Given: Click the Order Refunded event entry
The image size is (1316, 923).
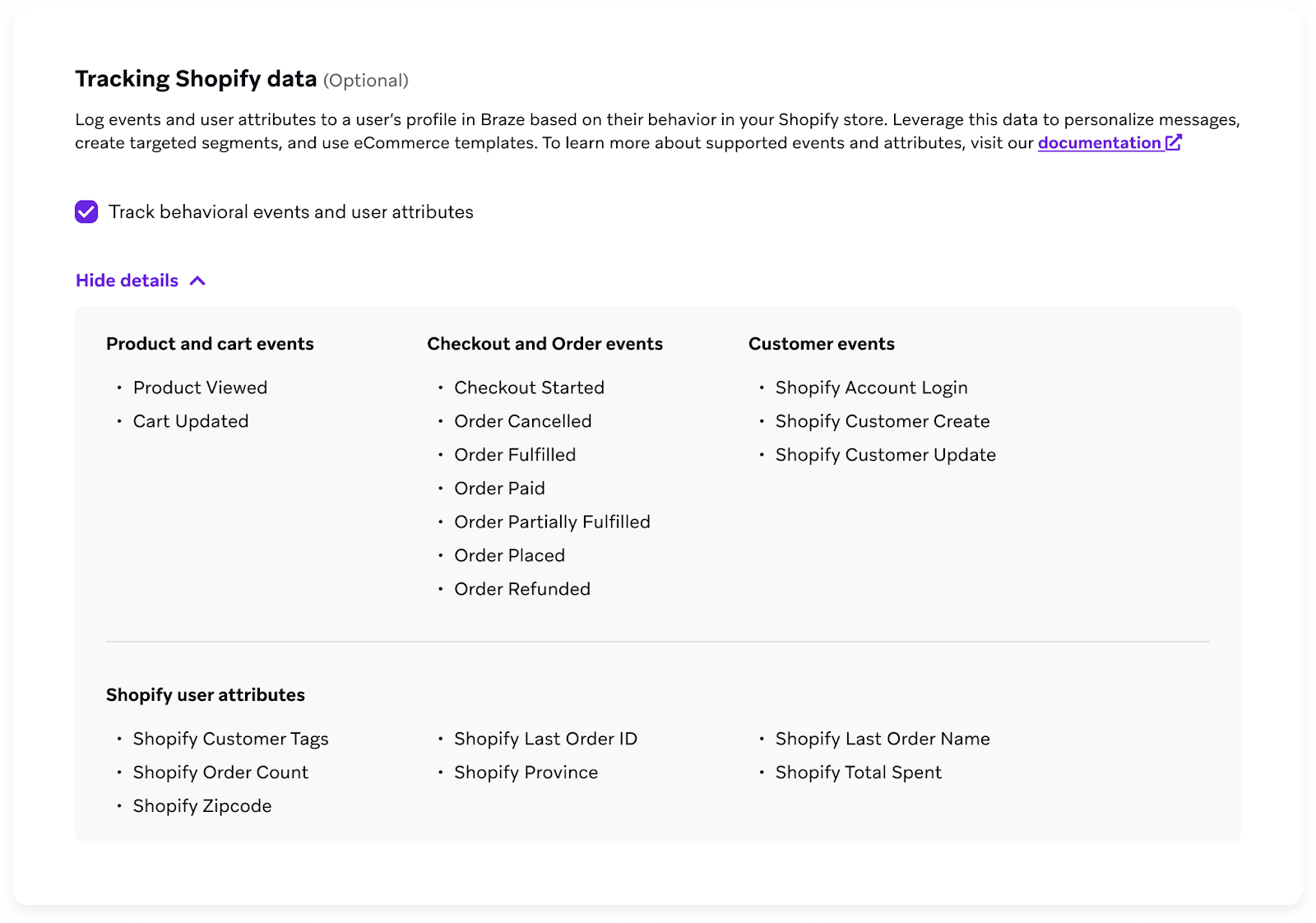Looking at the screenshot, I should [522, 589].
